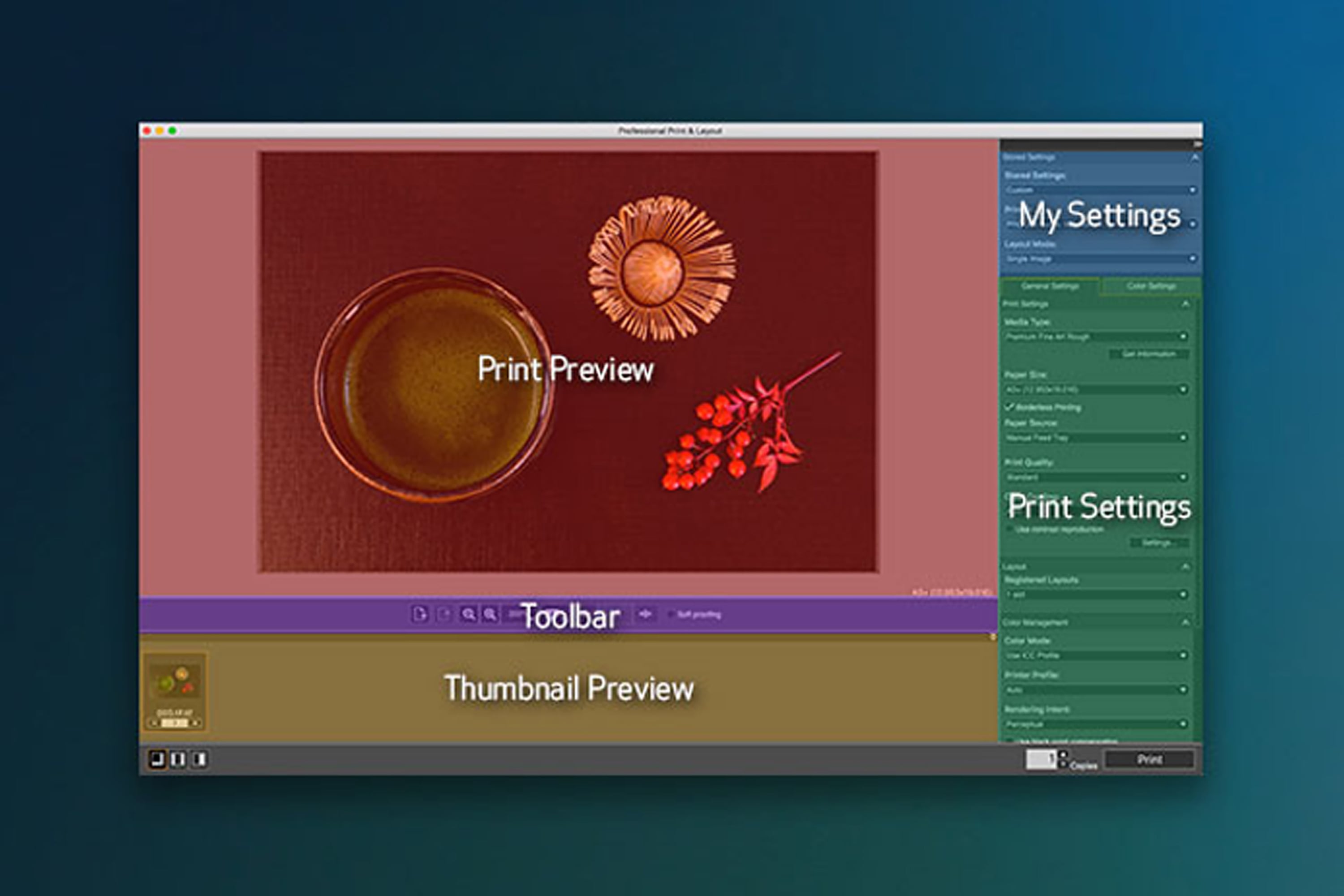The width and height of the screenshot is (1344, 896).
Task: Click the open image file toolbar icon
Action: (x=419, y=614)
